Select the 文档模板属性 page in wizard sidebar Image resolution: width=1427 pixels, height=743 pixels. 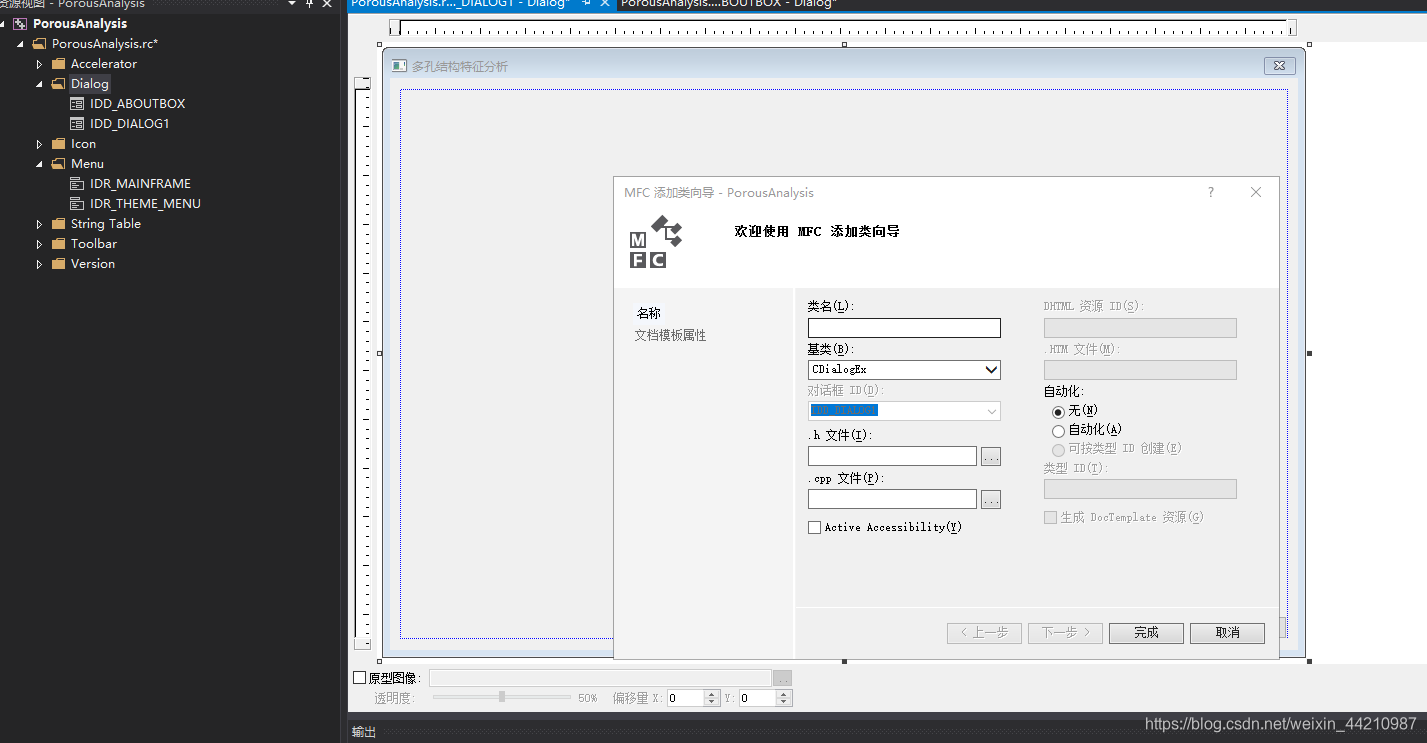click(670, 335)
